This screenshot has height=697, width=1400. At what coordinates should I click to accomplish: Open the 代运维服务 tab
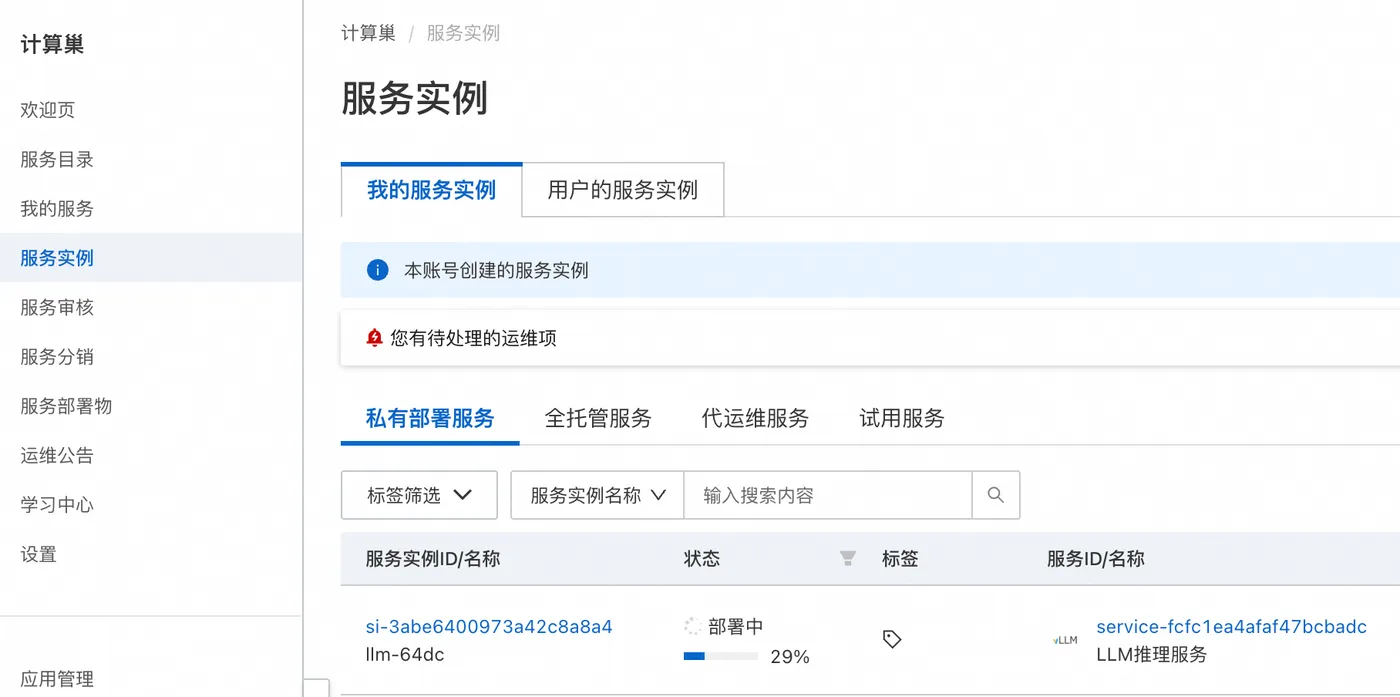[x=755, y=418]
